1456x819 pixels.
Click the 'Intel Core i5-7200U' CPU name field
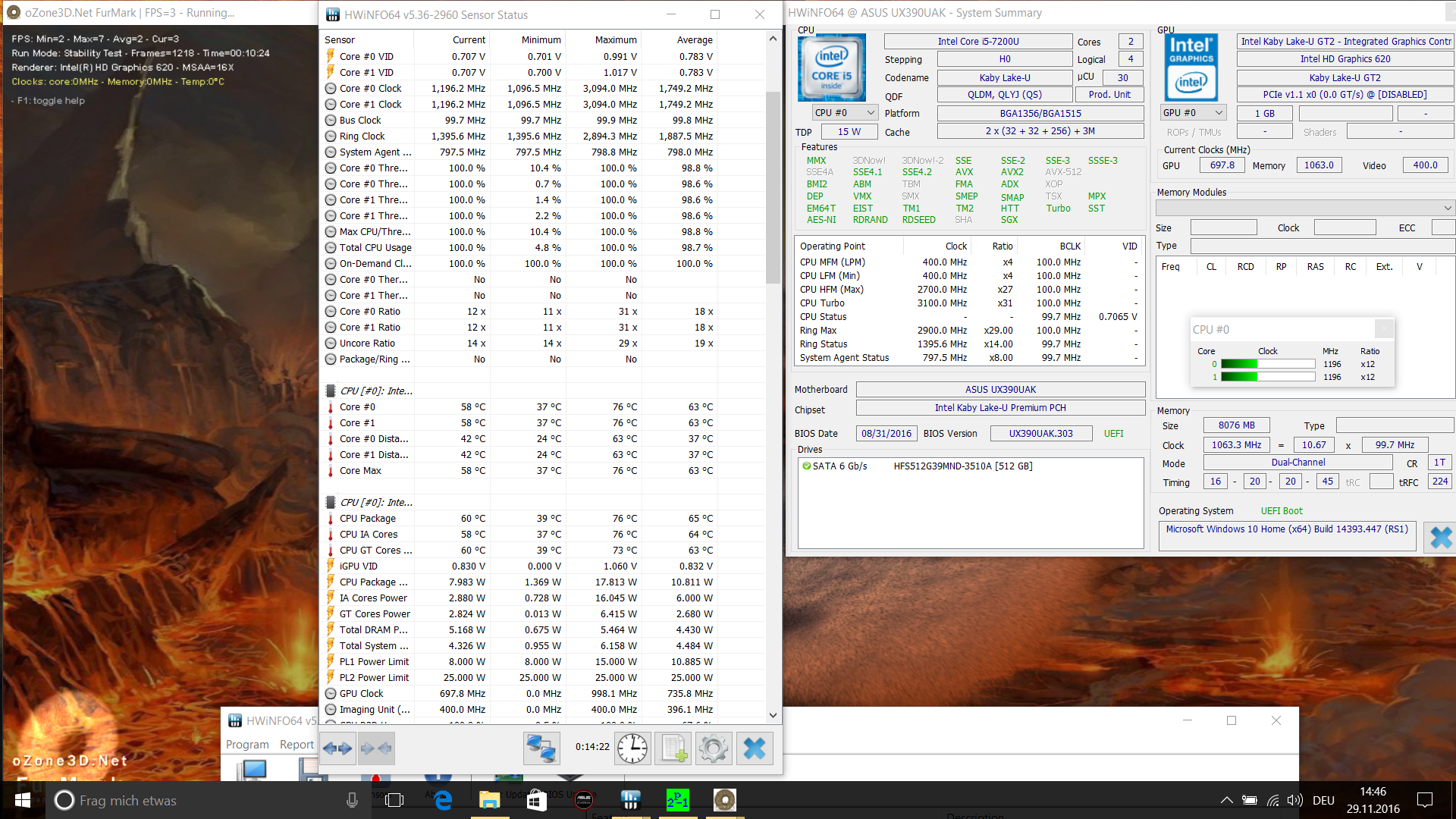tap(978, 42)
